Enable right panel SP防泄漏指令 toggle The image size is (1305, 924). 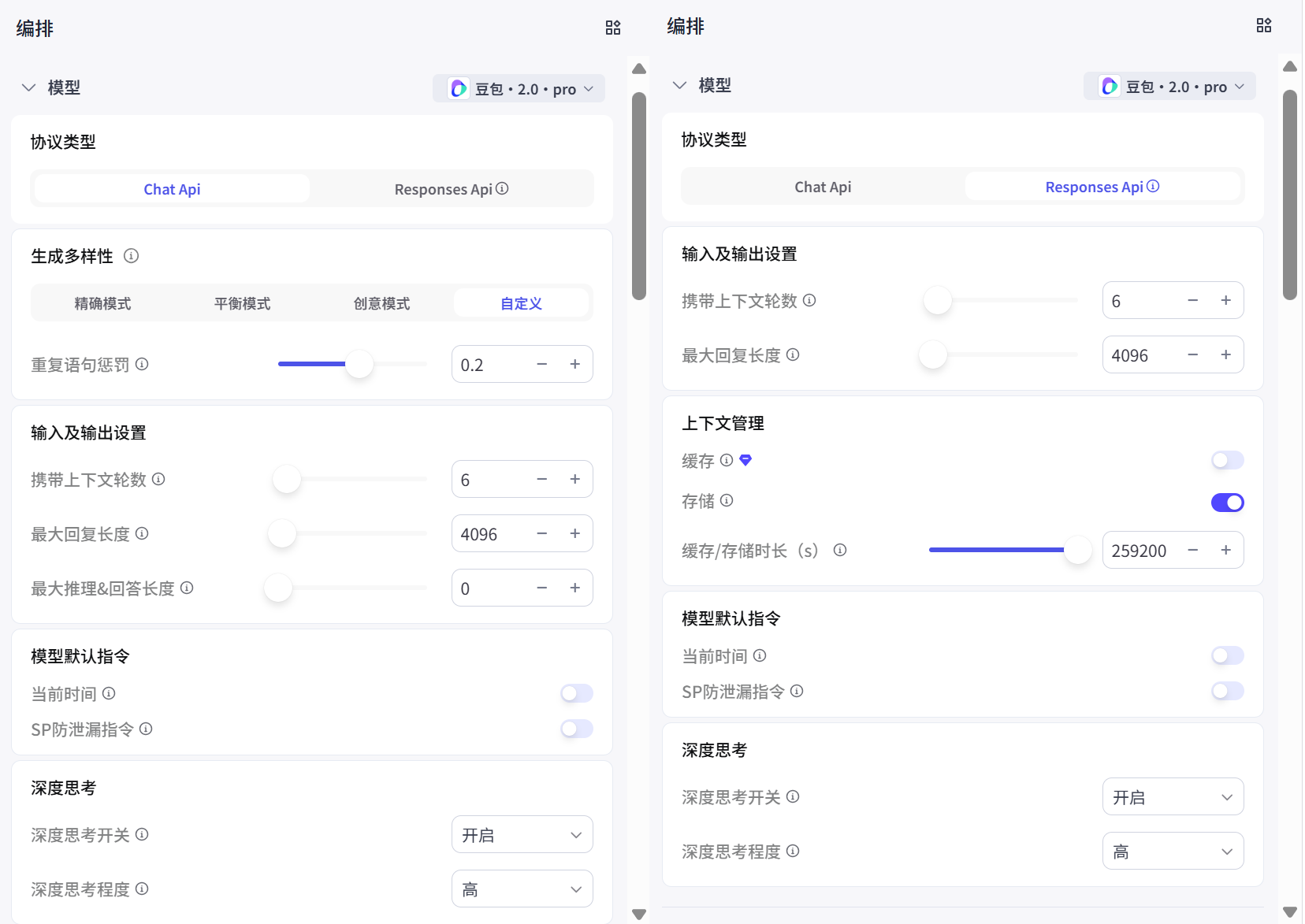point(1228,691)
